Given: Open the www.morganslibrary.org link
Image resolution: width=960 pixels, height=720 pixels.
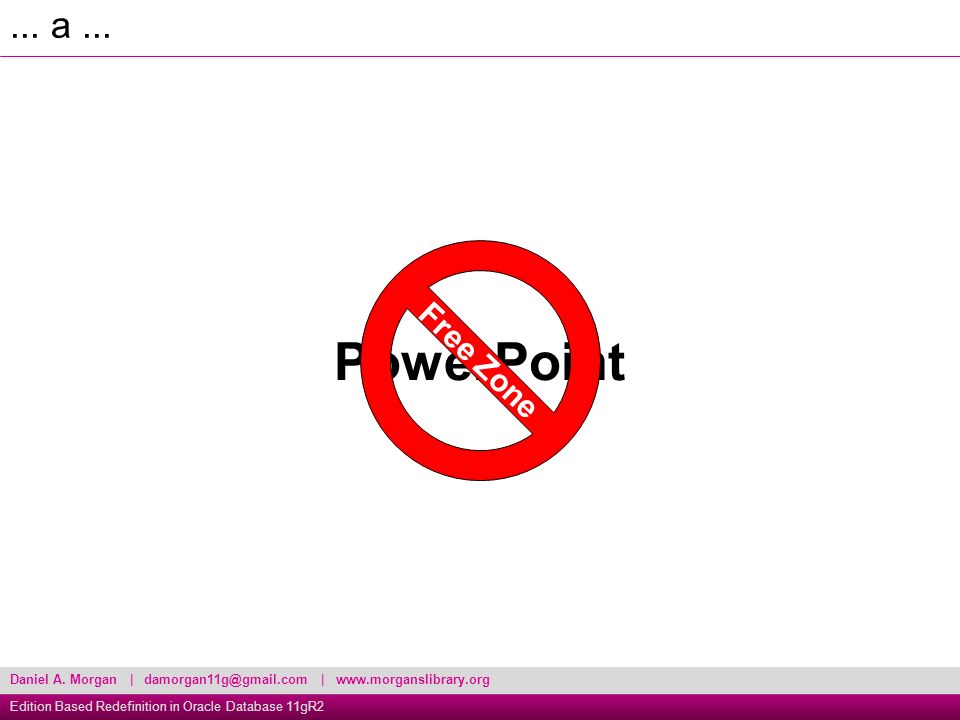Looking at the screenshot, I should [x=413, y=680].
